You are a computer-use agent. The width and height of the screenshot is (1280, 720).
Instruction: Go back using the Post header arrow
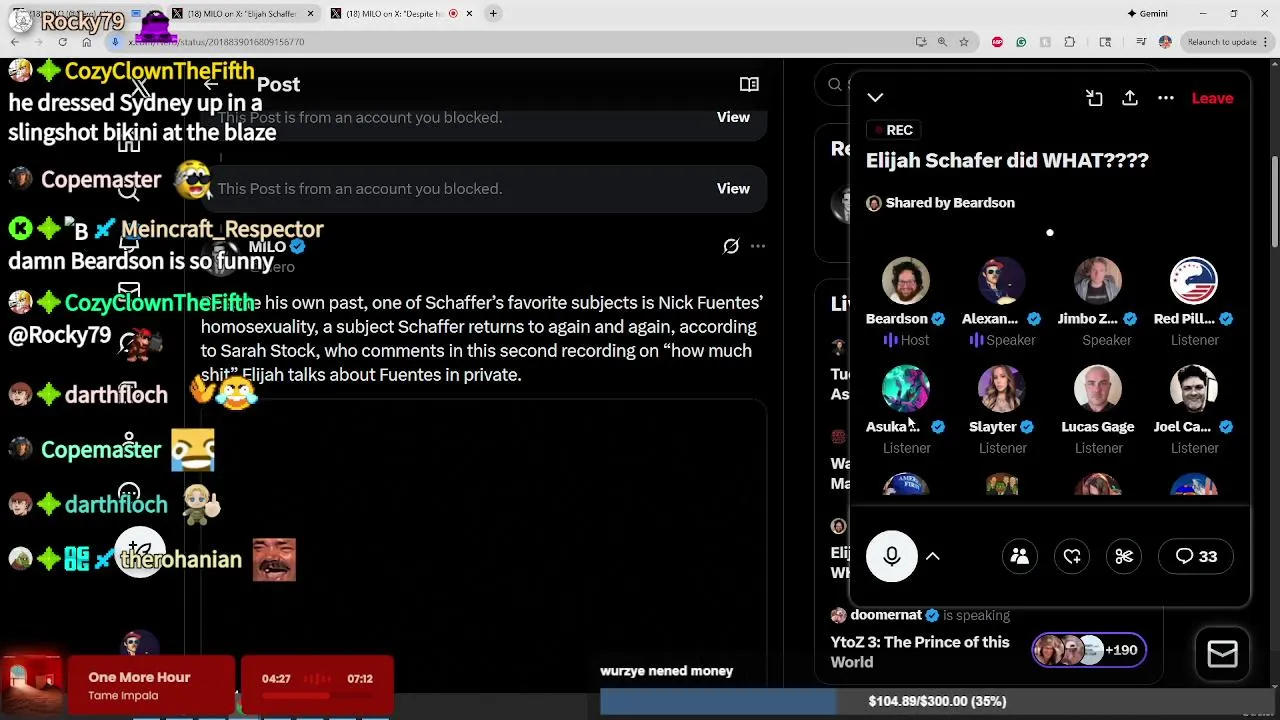(211, 84)
